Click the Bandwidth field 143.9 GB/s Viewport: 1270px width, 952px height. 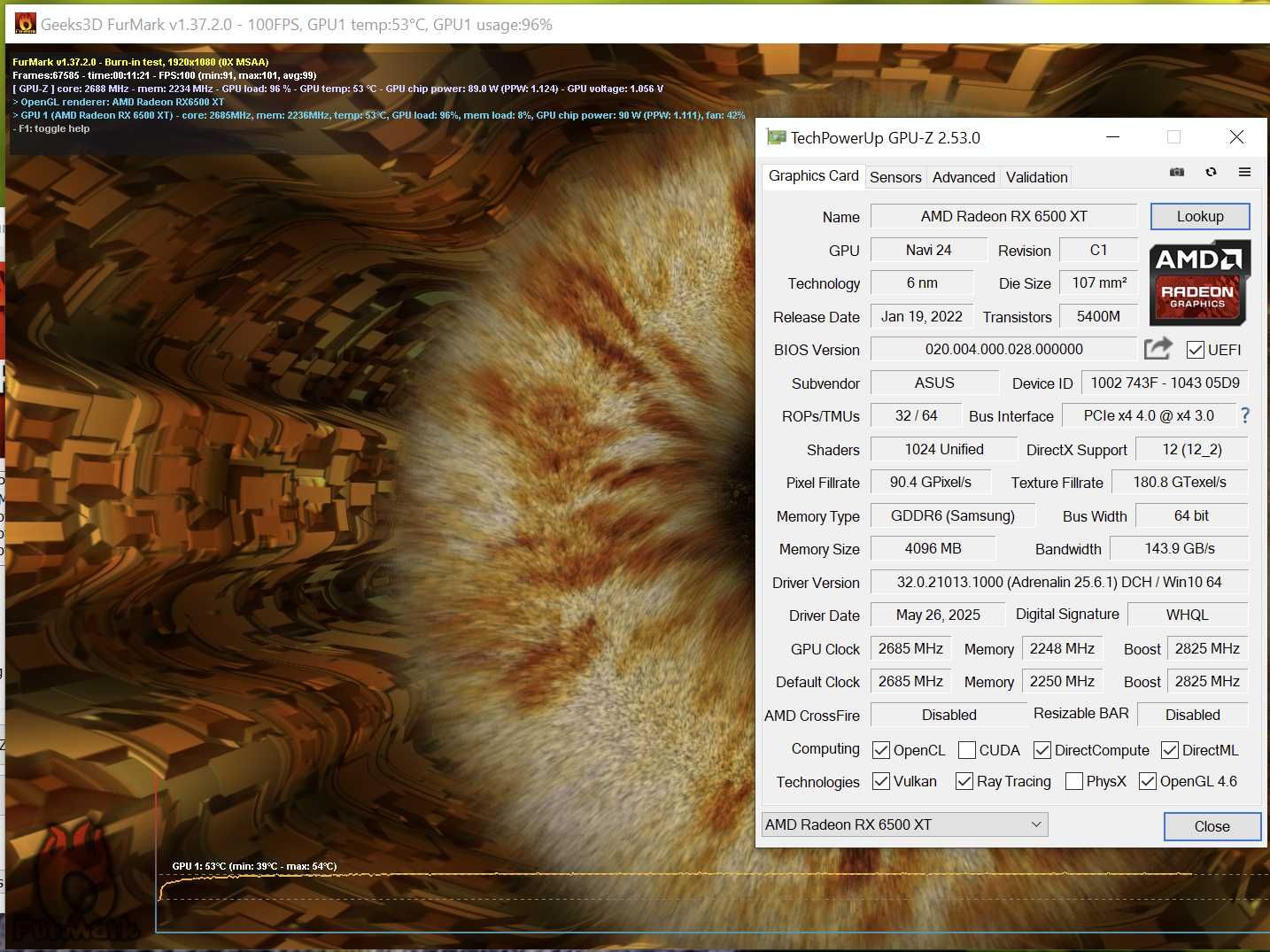coord(1179,548)
